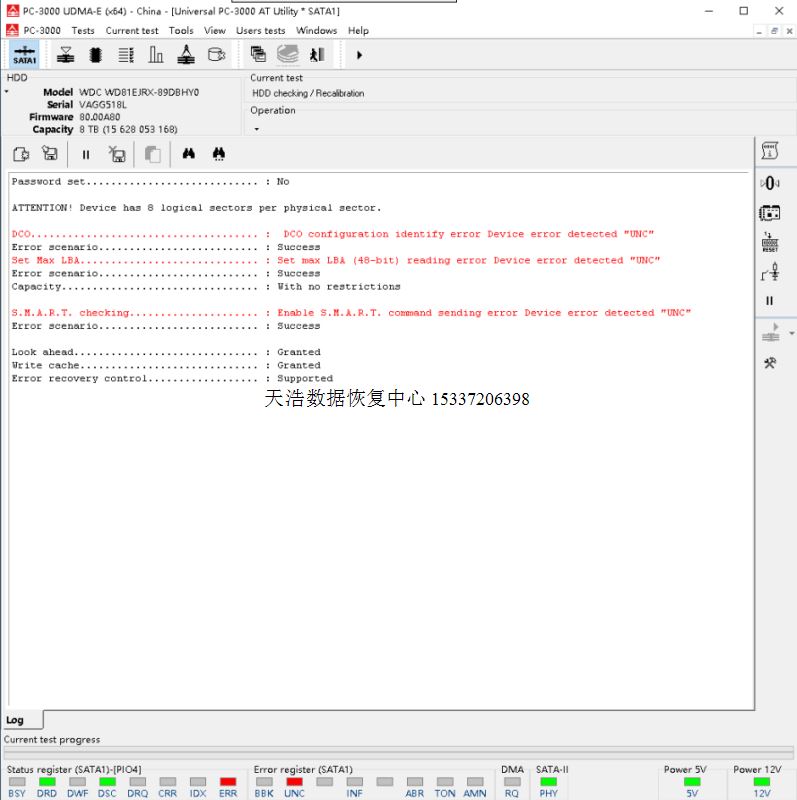Click the binoculars Find icon in log toolbar
Screen dimensions: 797x800
pos(188,154)
